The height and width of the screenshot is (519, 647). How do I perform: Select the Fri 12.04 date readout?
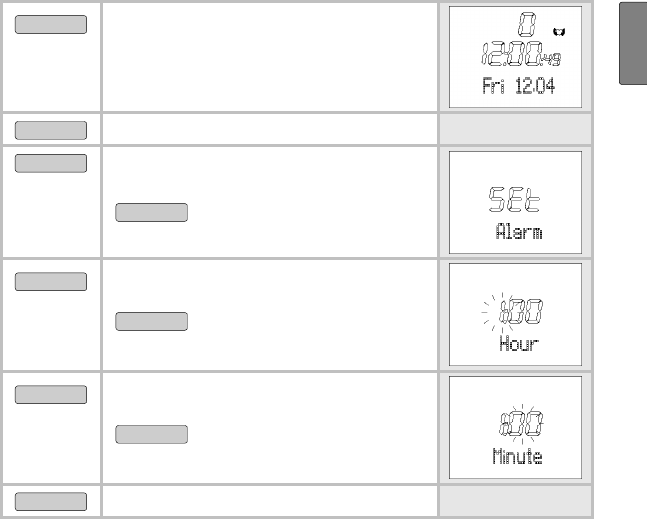pos(519,86)
